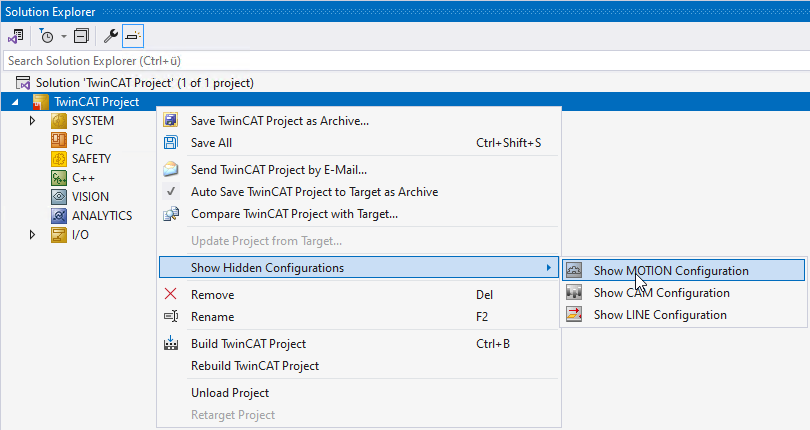Select the VISION tree label

click(x=90, y=197)
